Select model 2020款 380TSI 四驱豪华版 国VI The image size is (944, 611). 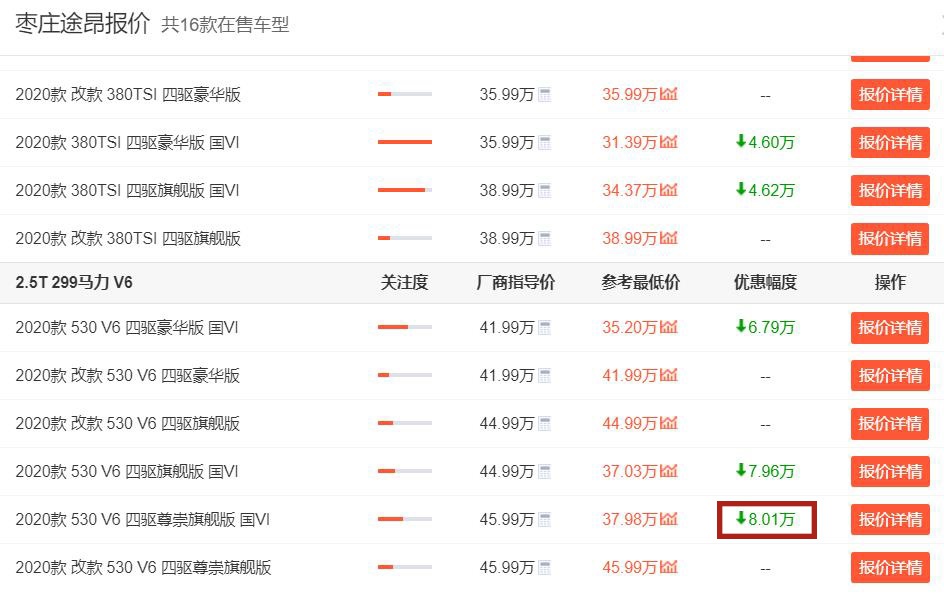[128, 143]
